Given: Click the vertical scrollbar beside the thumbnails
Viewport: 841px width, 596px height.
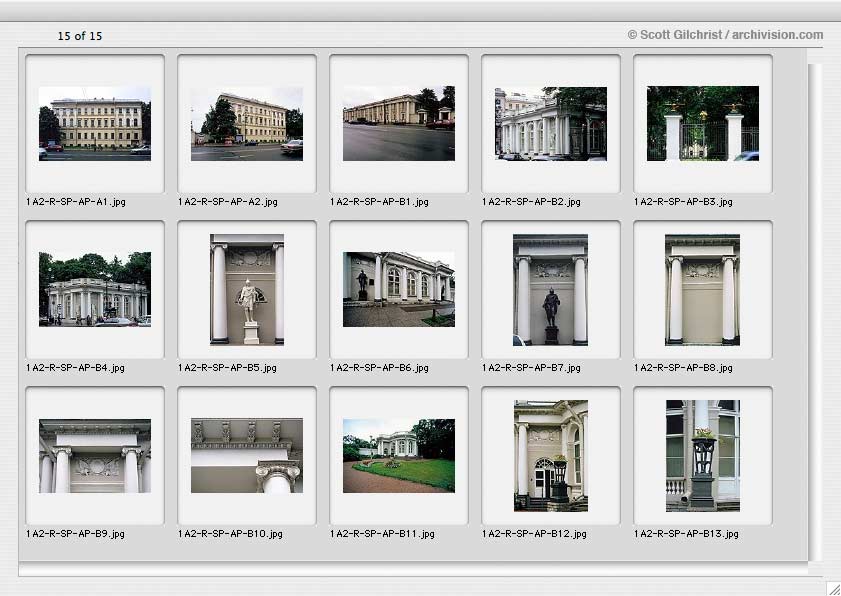Looking at the screenshot, I should coord(815,312).
